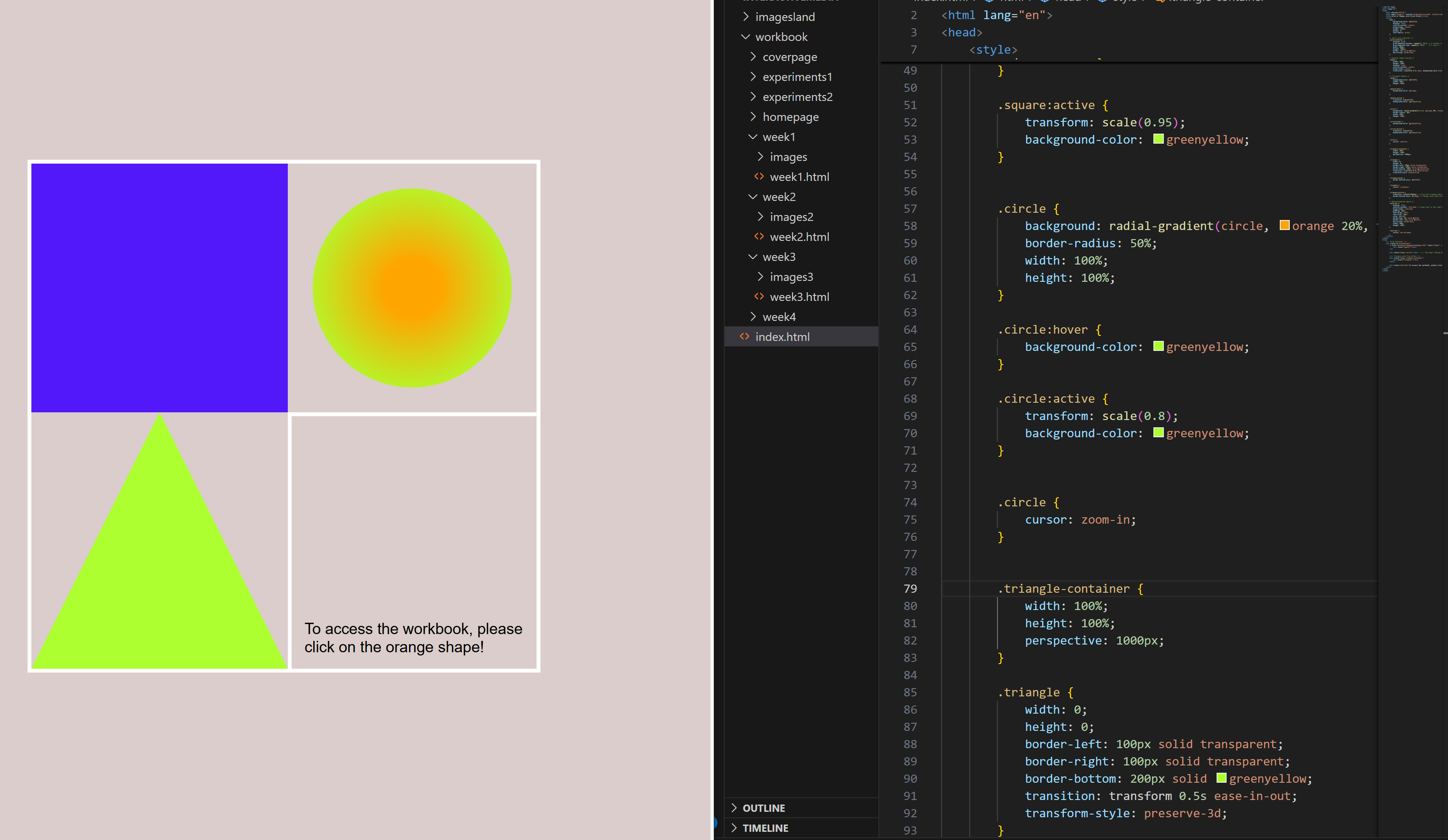Click the workbook access instruction text

[413, 638]
